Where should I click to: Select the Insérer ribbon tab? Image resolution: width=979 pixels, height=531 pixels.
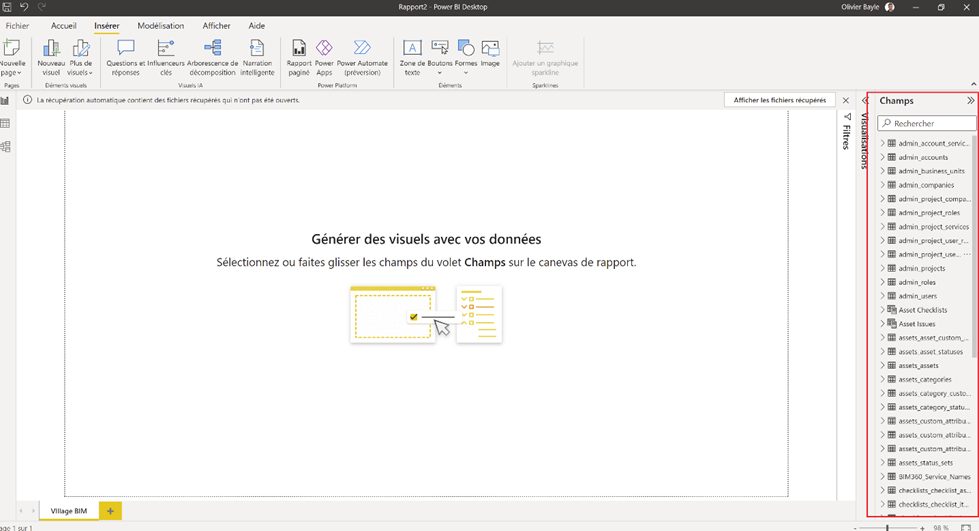click(107, 26)
